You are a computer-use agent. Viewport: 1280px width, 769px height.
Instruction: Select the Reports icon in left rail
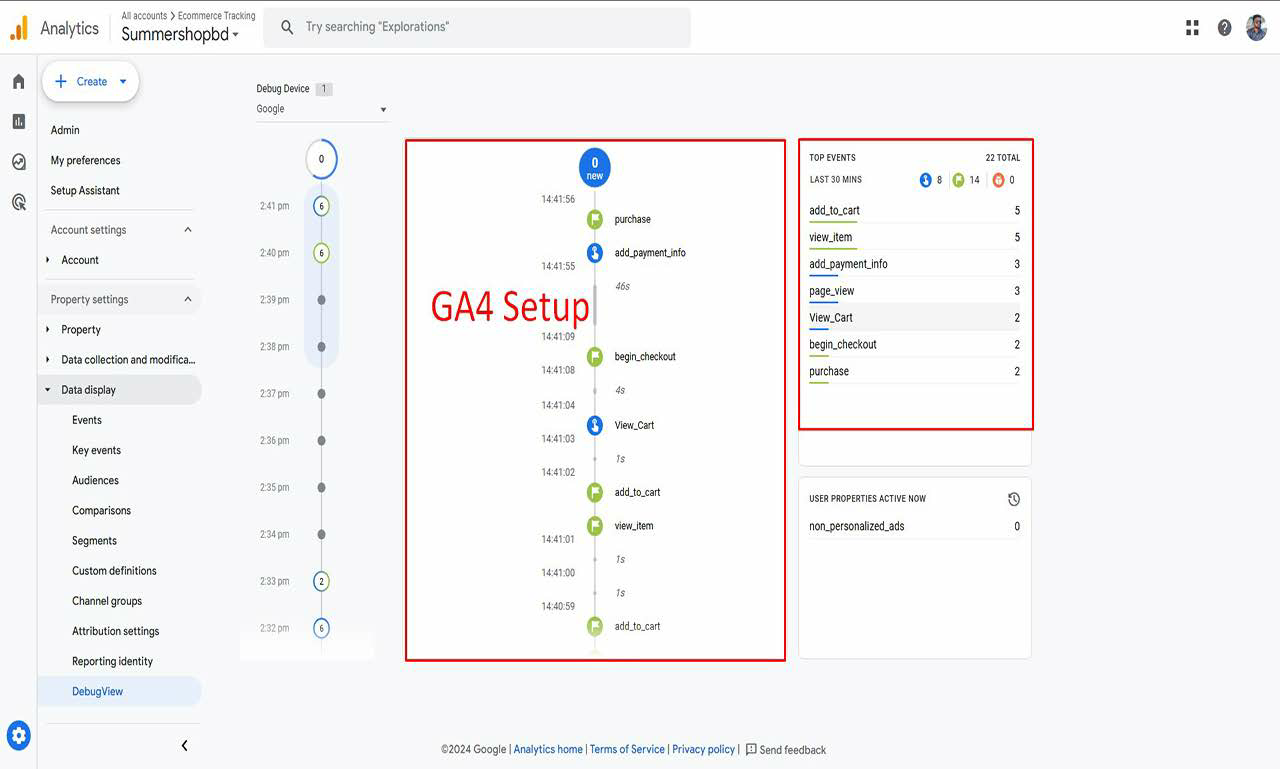coord(17,121)
